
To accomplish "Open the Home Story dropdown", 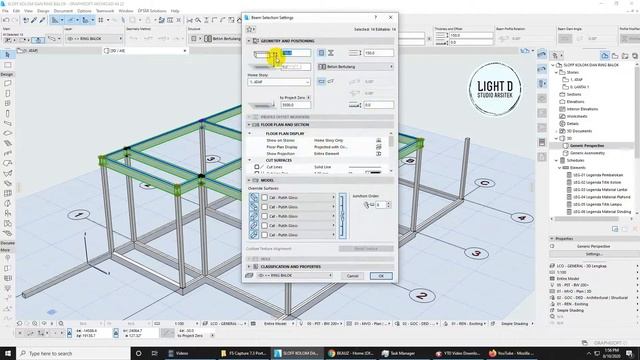I will 279,82.
